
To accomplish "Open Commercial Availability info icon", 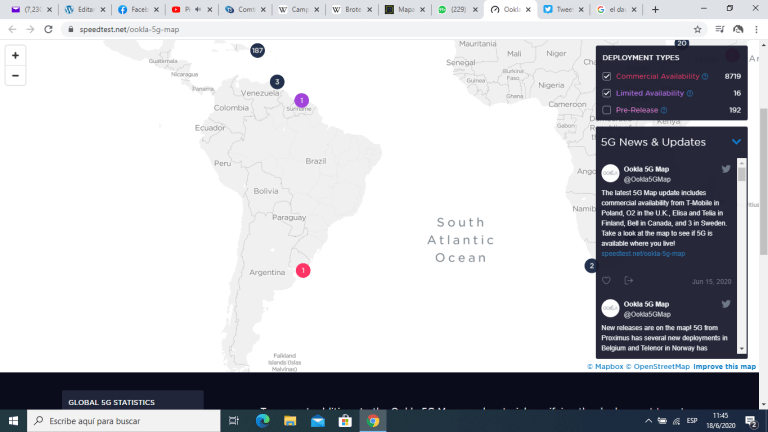I will coord(705,76).
